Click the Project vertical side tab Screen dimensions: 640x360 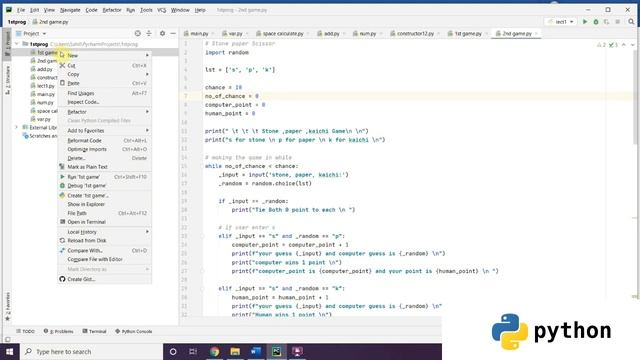click(x=7, y=43)
